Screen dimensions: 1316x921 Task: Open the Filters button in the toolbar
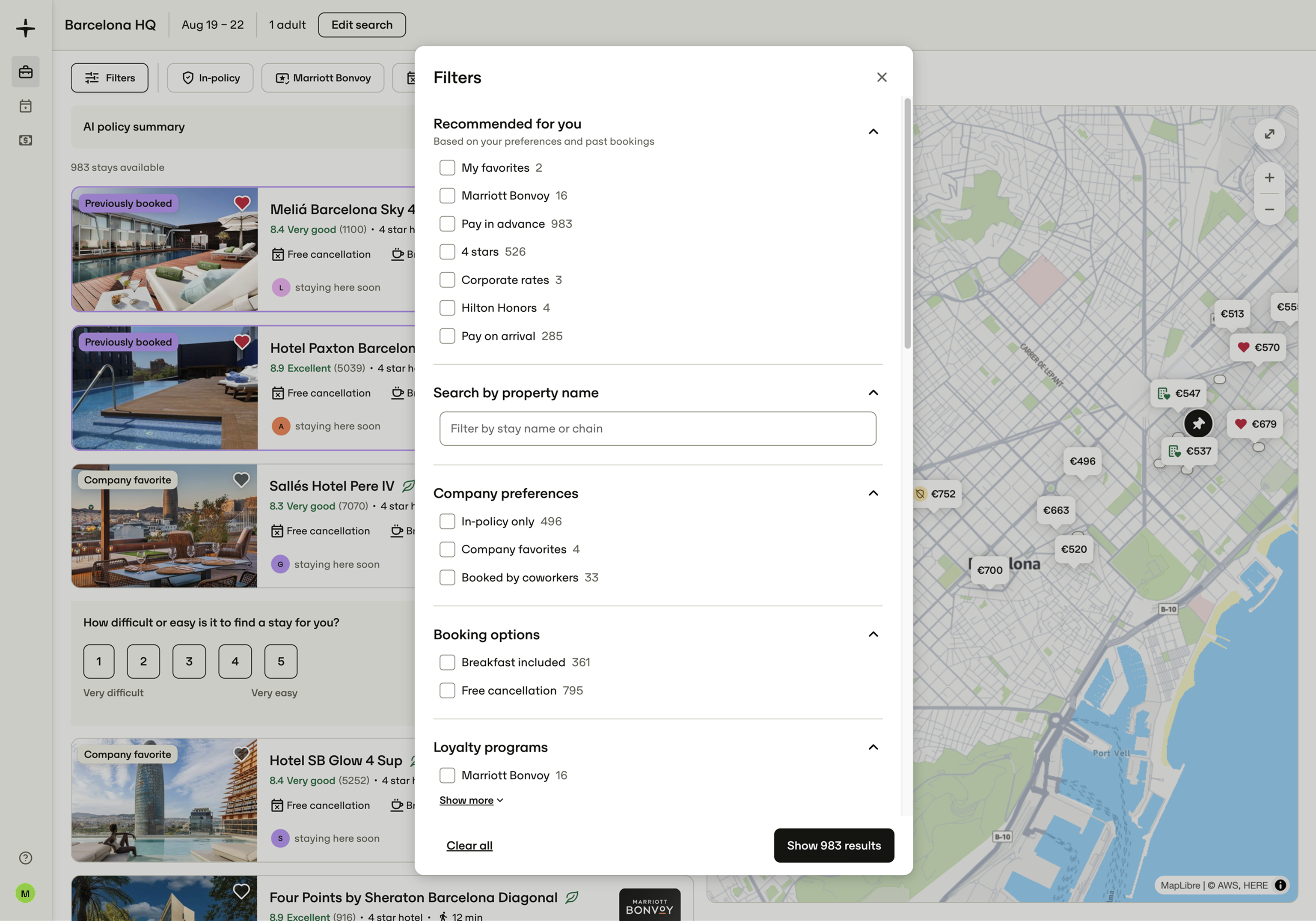110,78
